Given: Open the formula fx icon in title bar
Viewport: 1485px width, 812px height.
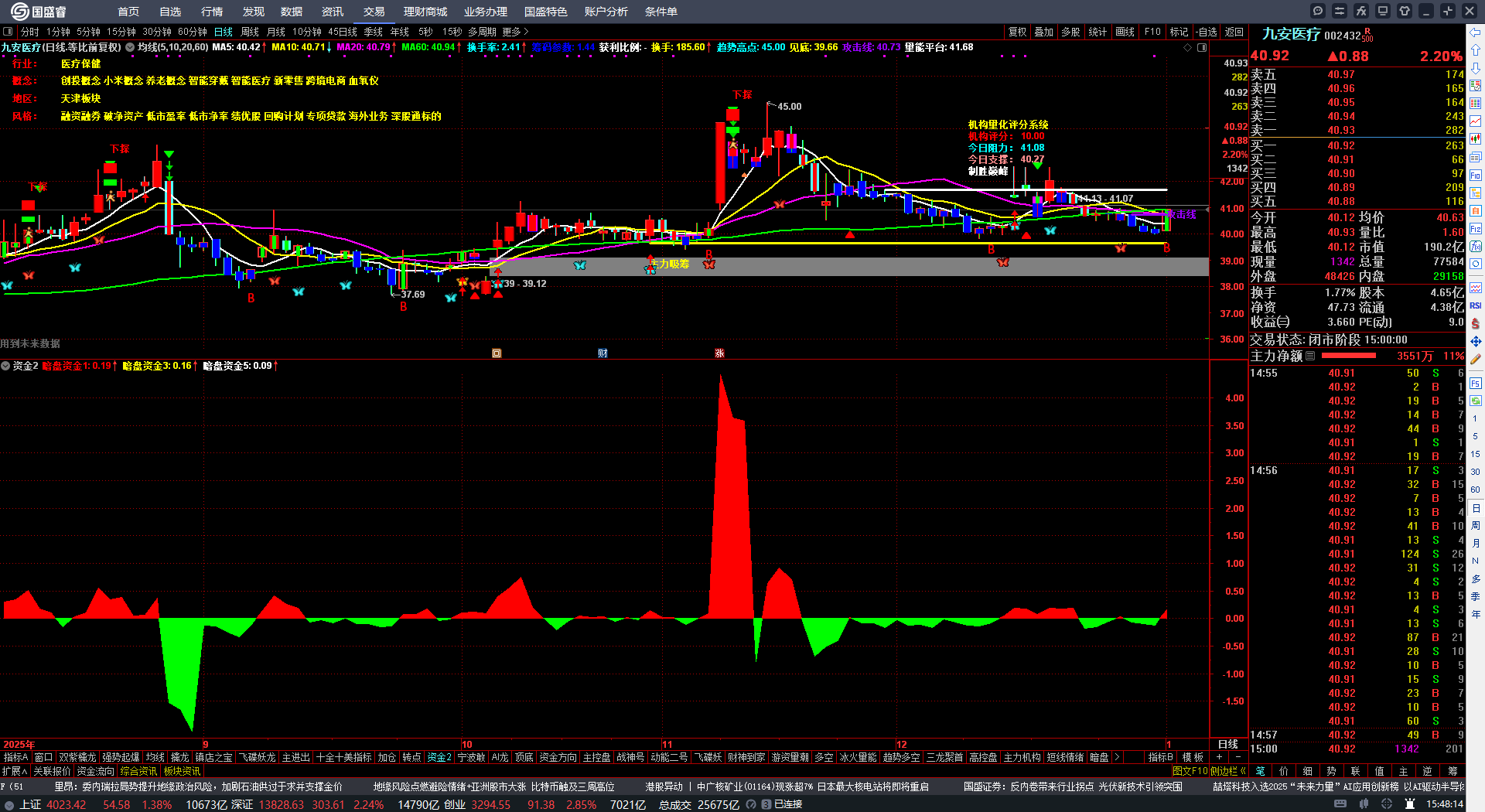Looking at the screenshot, I should click(x=1361, y=11).
